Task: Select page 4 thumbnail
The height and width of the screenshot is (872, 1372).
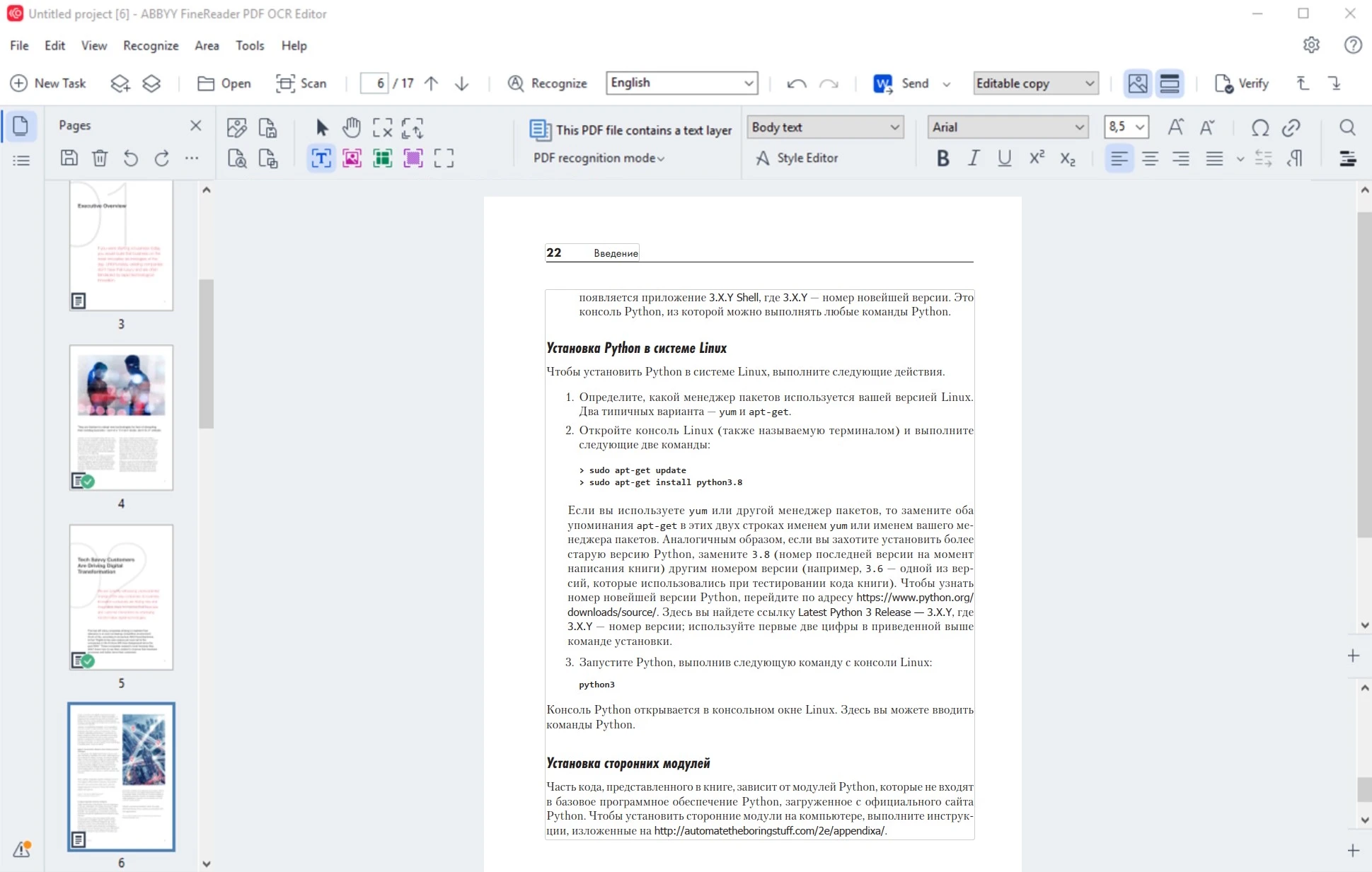Action: tap(121, 418)
